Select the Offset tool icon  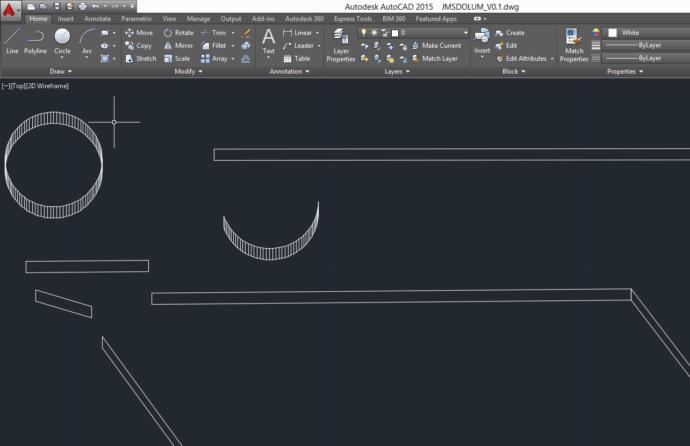point(246,58)
